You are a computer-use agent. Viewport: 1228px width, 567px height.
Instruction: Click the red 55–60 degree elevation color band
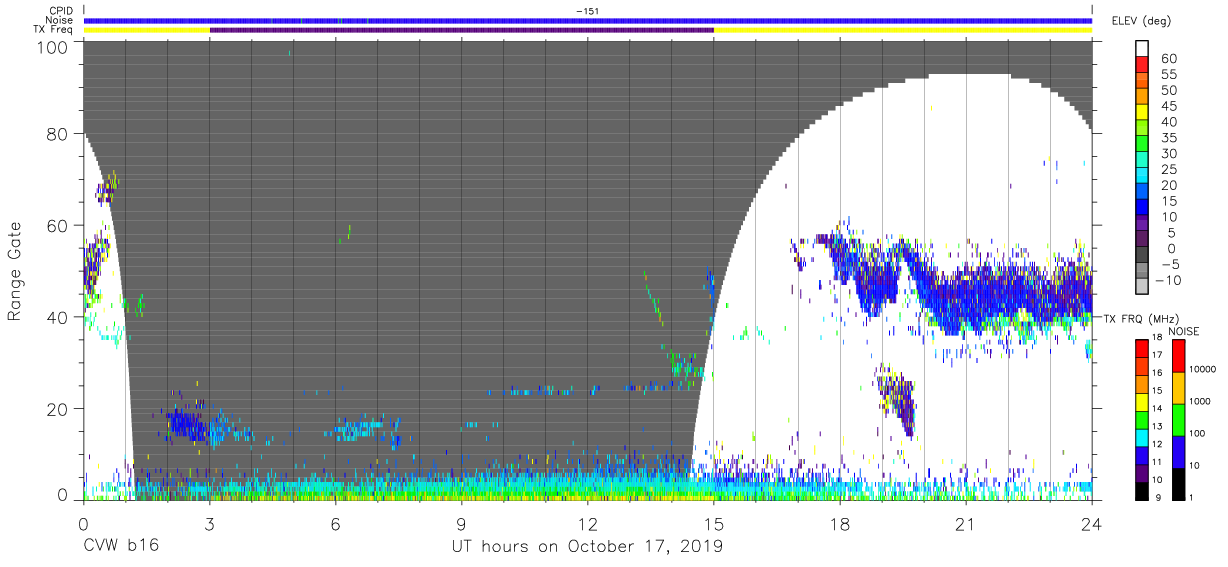pyautogui.click(x=1142, y=64)
